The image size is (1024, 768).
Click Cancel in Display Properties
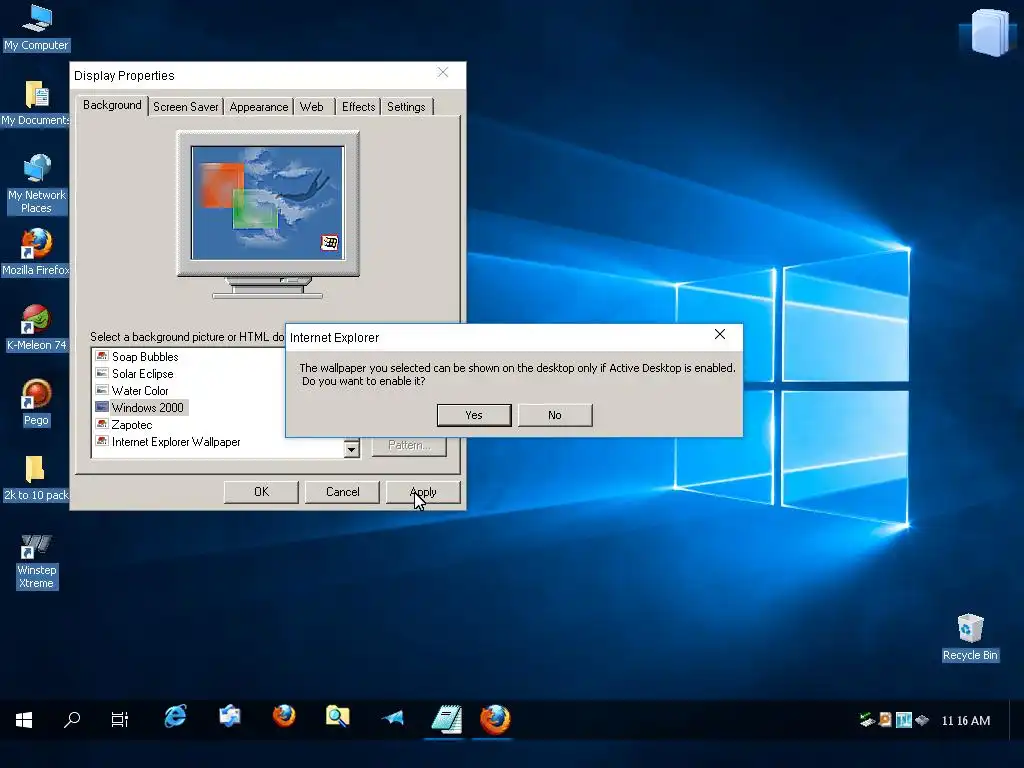coord(342,492)
